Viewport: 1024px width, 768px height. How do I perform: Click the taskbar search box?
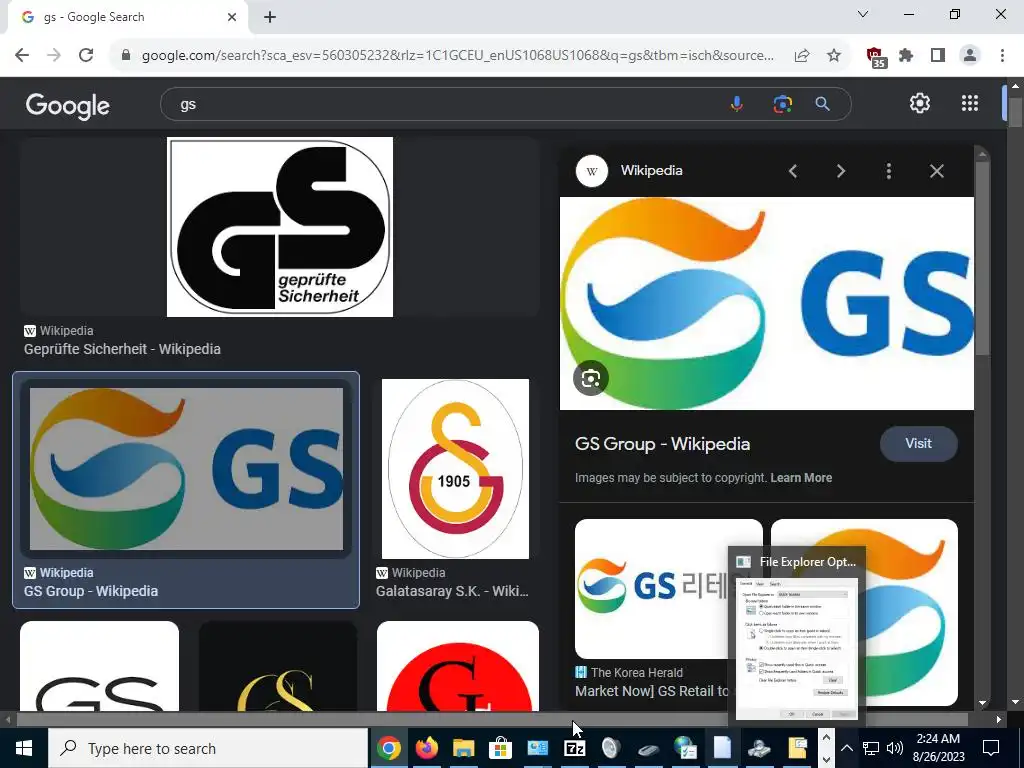tap(208, 748)
